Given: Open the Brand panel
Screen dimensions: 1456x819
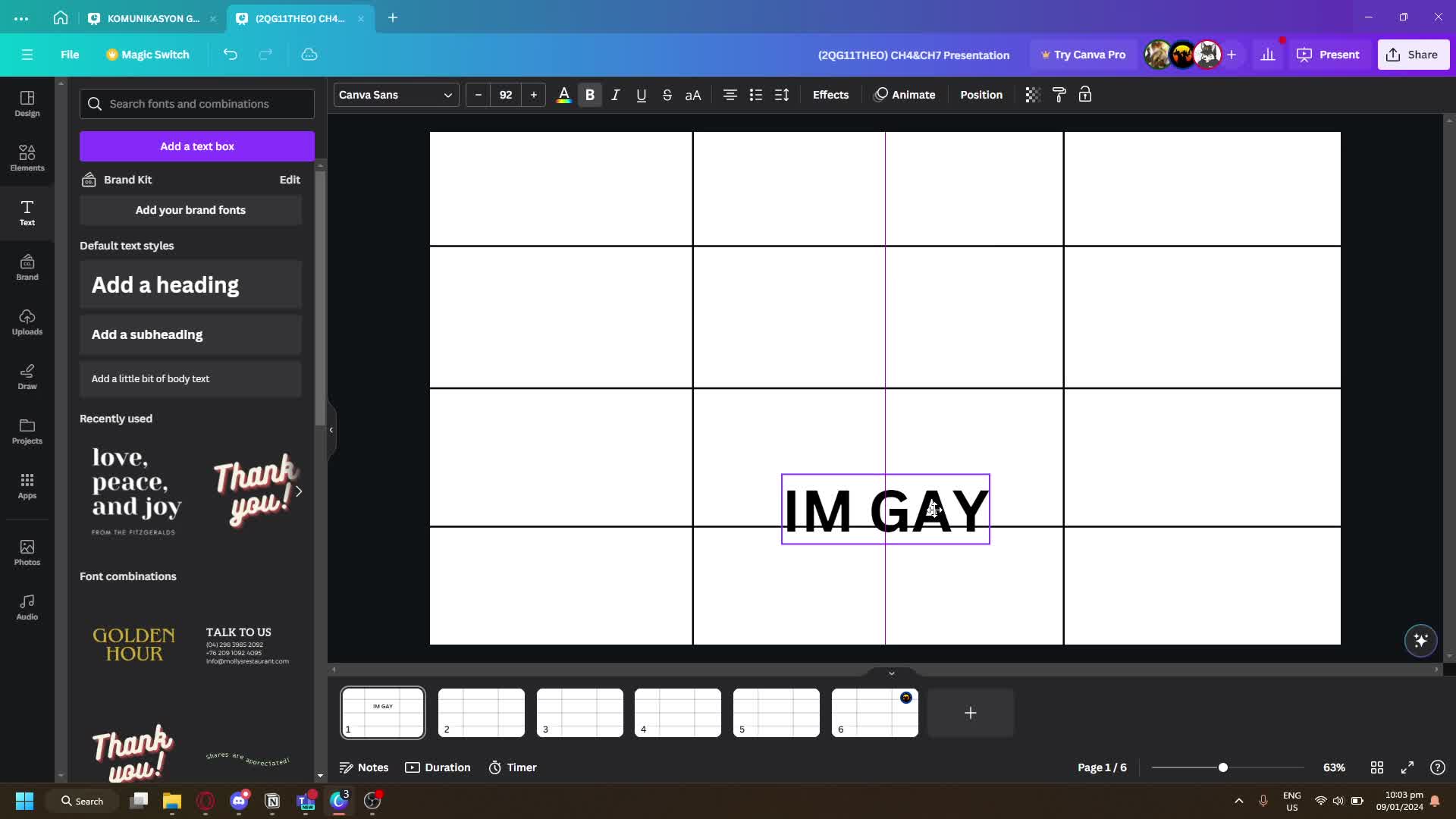Looking at the screenshot, I should click(x=27, y=267).
